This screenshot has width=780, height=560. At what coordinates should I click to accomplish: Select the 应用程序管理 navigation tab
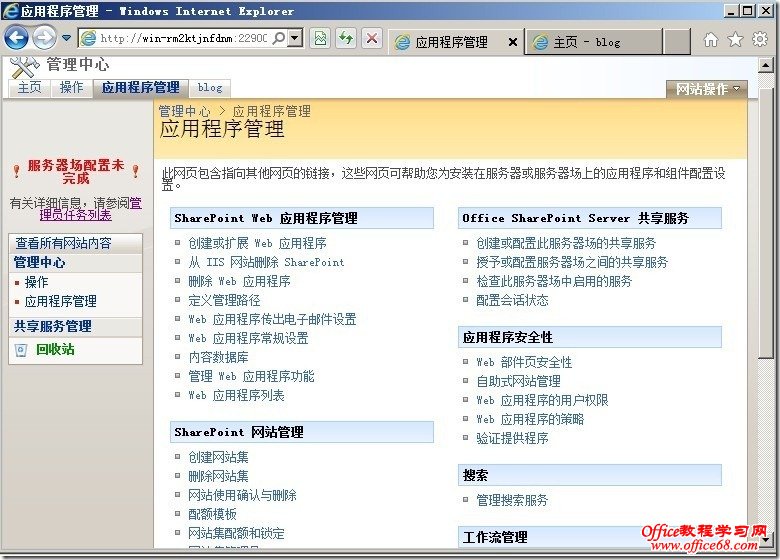[x=141, y=88]
